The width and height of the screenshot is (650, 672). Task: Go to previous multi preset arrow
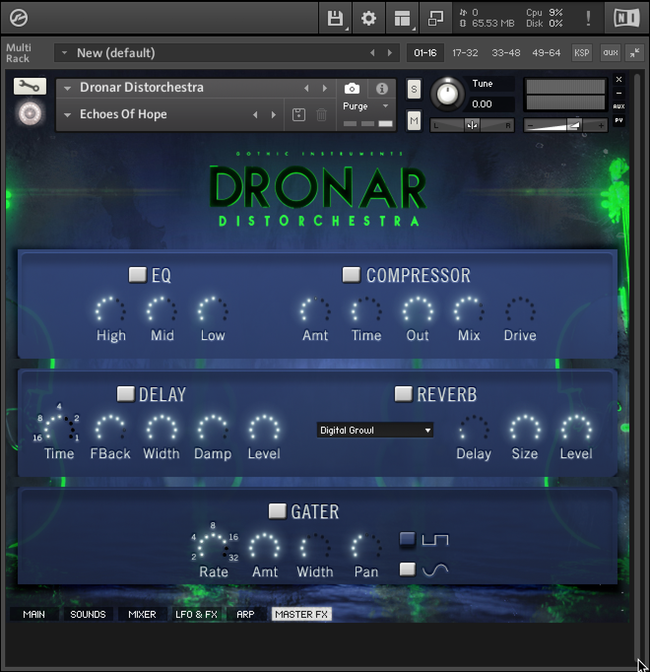372,53
